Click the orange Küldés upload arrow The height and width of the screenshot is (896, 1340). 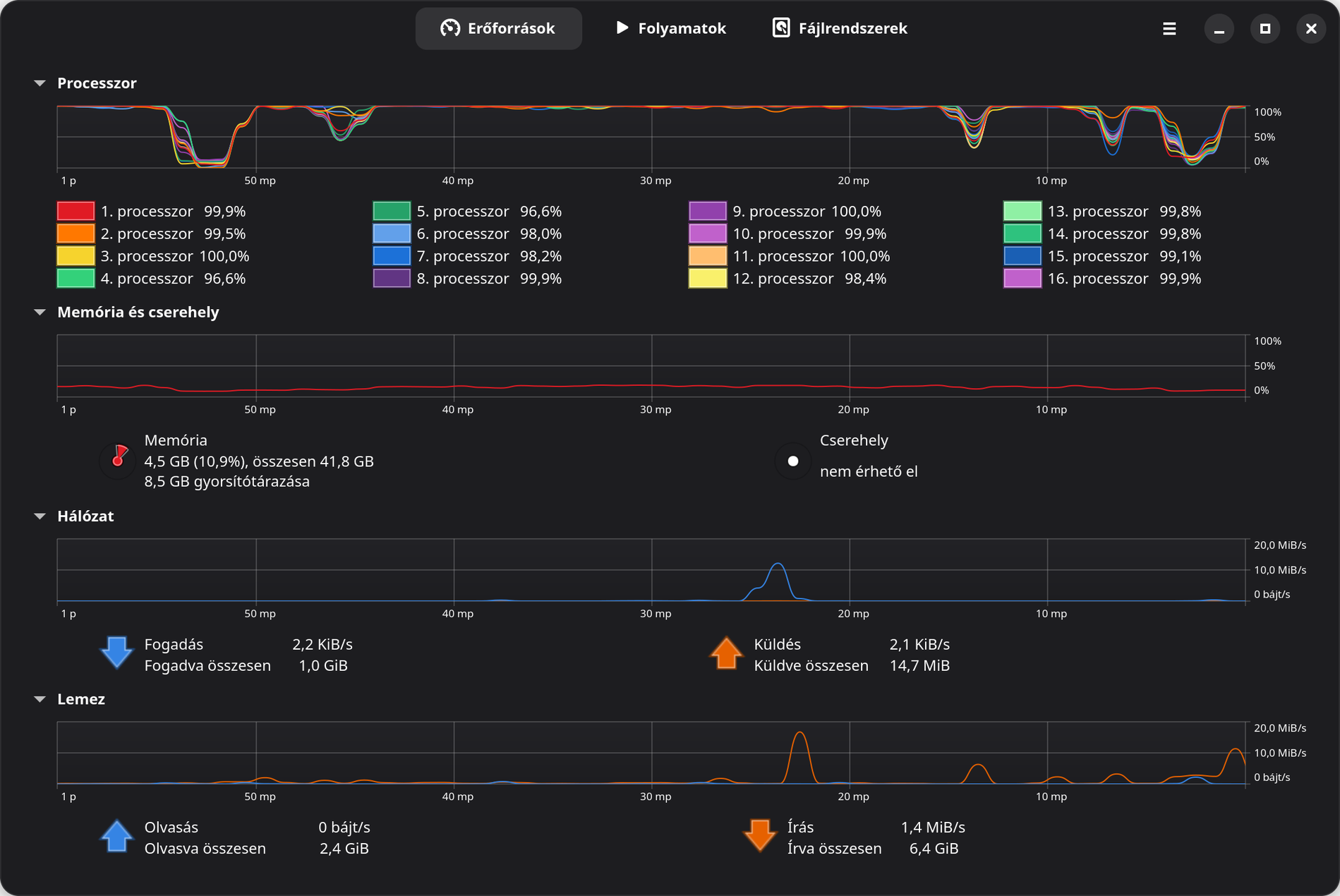tap(726, 653)
